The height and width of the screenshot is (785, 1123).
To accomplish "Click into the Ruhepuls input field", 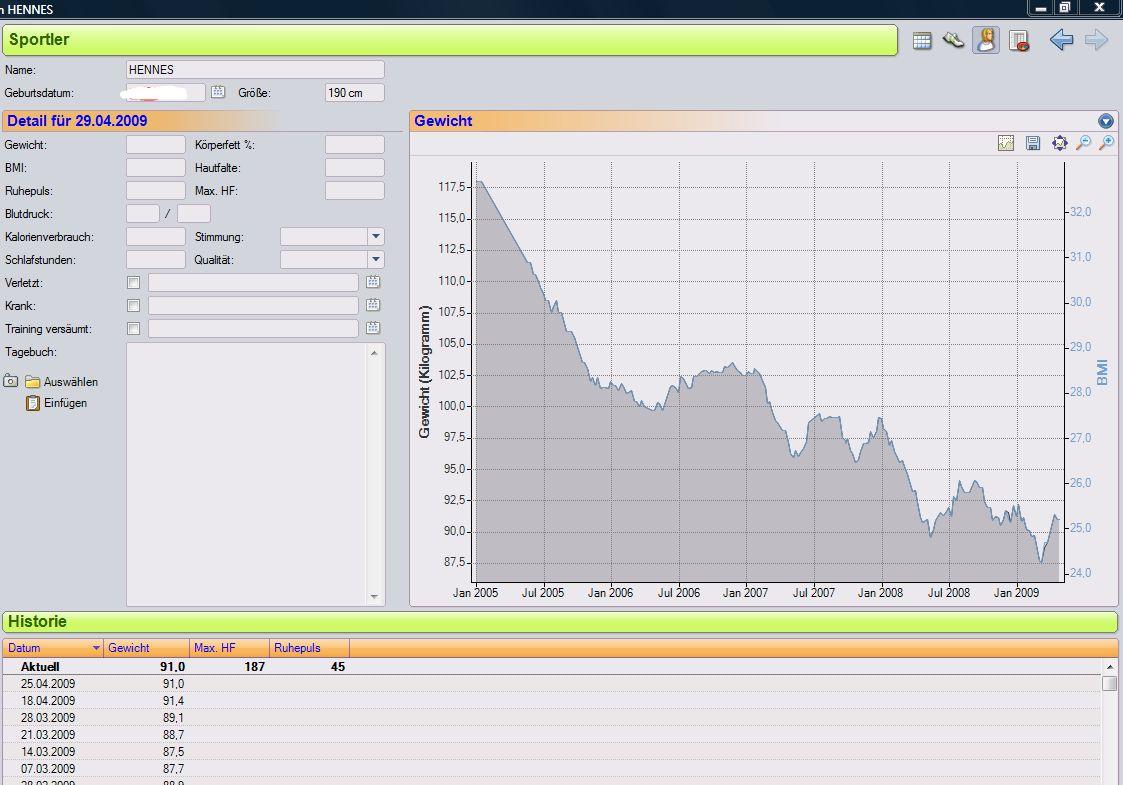I will point(155,191).
